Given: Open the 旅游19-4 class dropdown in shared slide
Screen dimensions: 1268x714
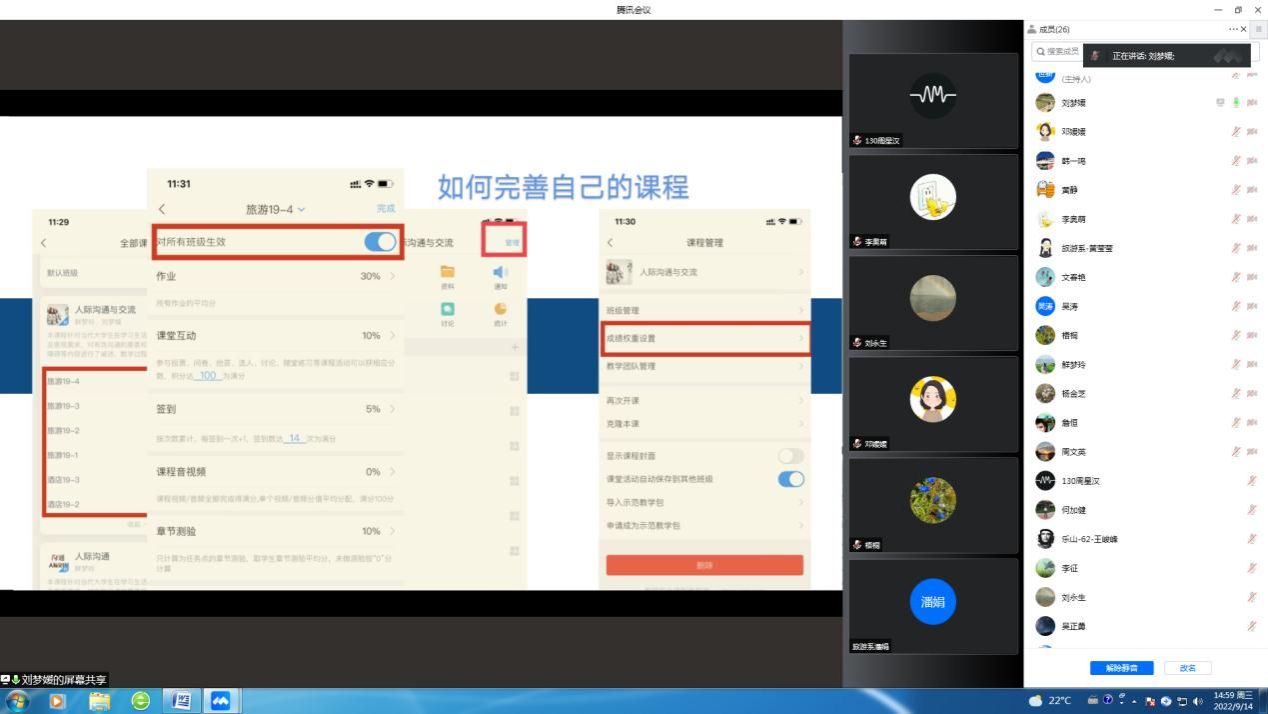Looking at the screenshot, I should pyautogui.click(x=276, y=209).
